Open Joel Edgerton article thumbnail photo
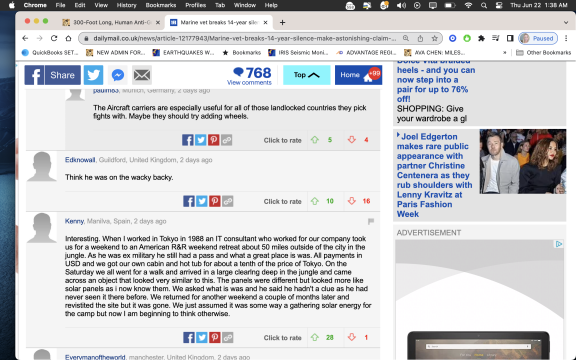Image resolution: width=576 pixels, height=360 pixels. click(x=522, y=161)
